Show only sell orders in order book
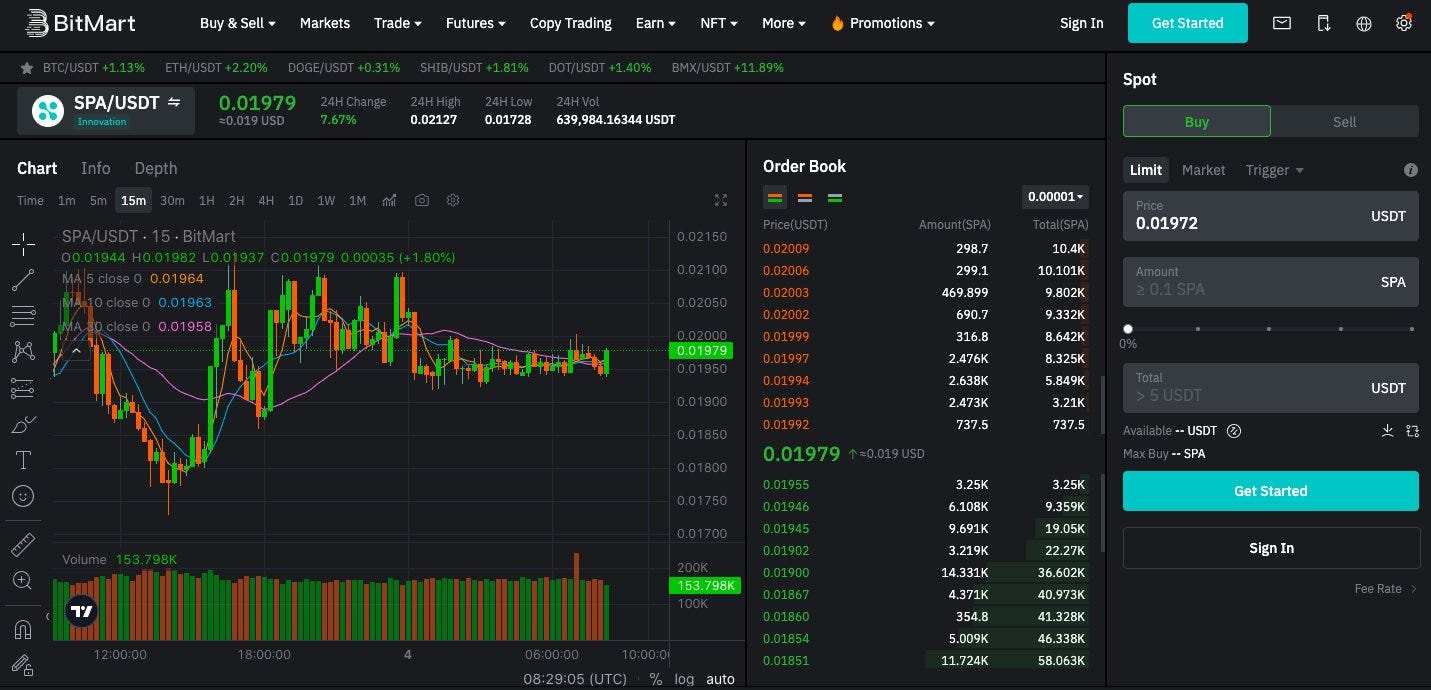The width and height of the screenshot is (1431, 690). click(x=805, y=197)
